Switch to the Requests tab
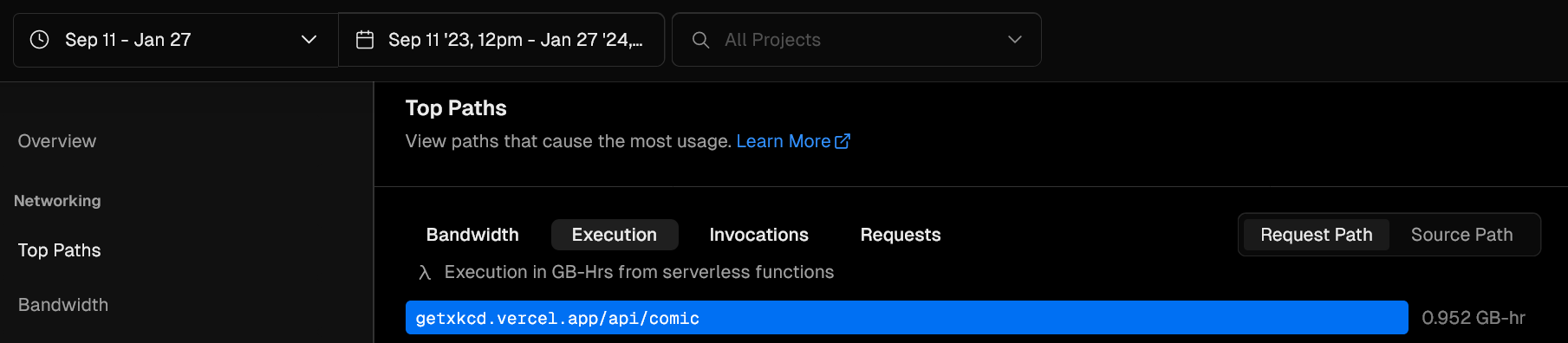 pos(901,235)
